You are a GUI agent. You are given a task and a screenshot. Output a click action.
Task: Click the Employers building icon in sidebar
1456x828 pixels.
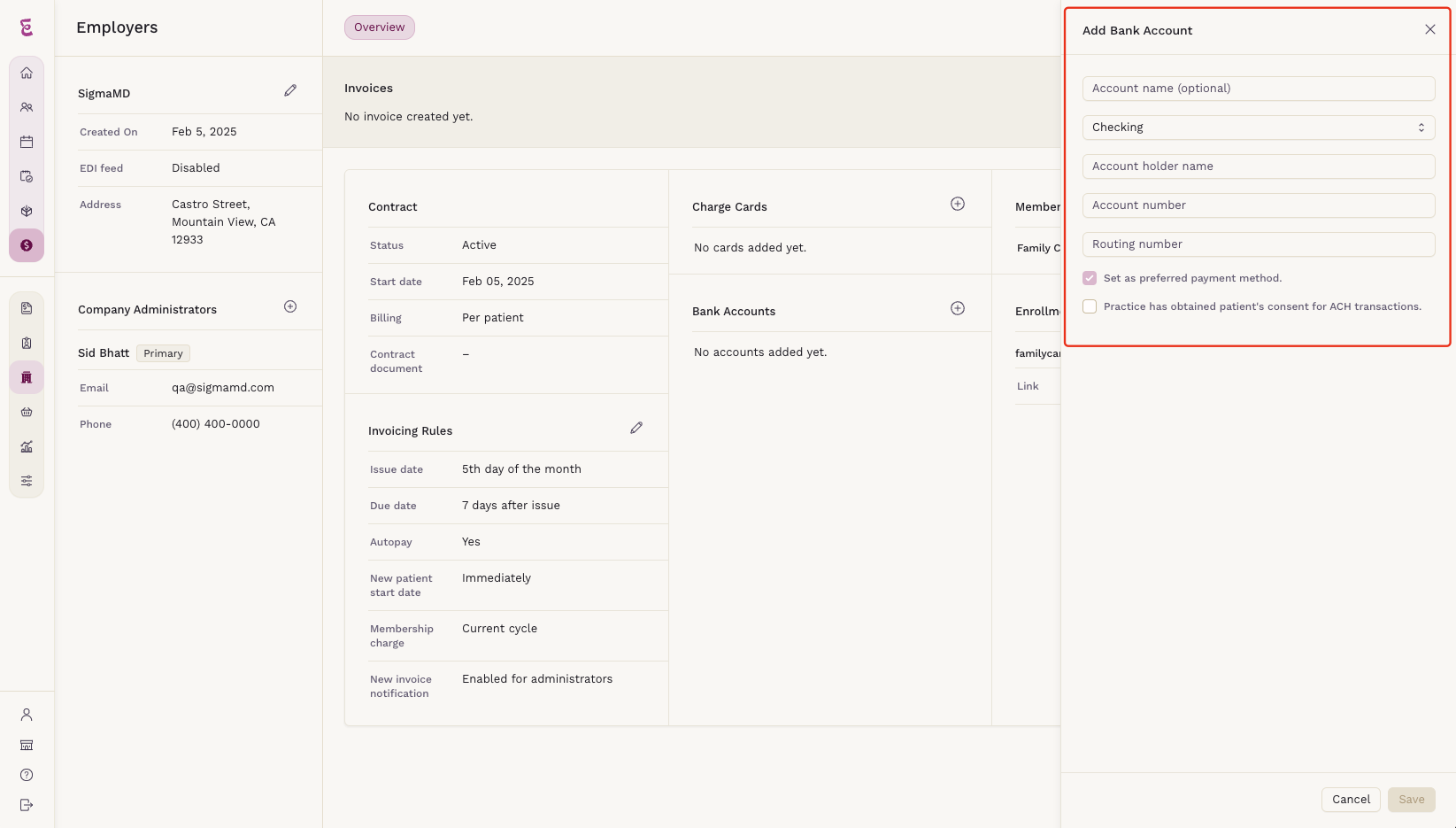pyautogui.click(x=27, y=377)
